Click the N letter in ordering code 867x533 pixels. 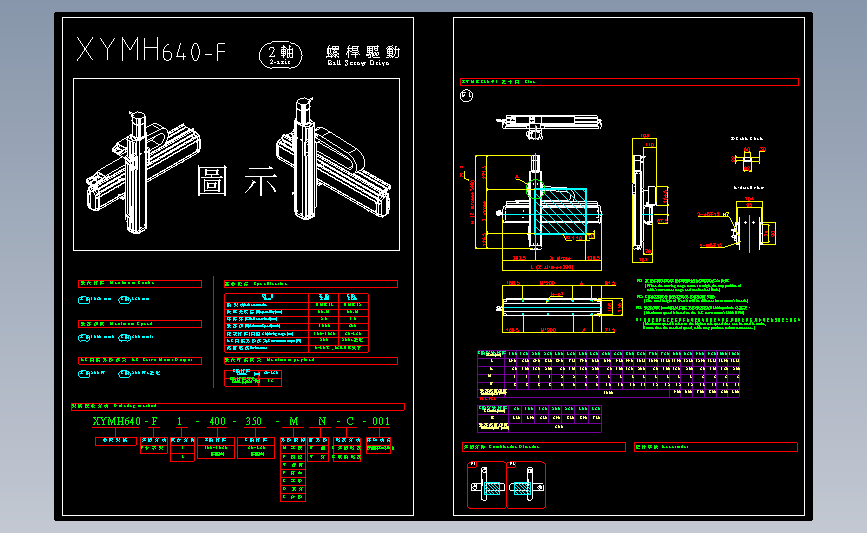322,421
